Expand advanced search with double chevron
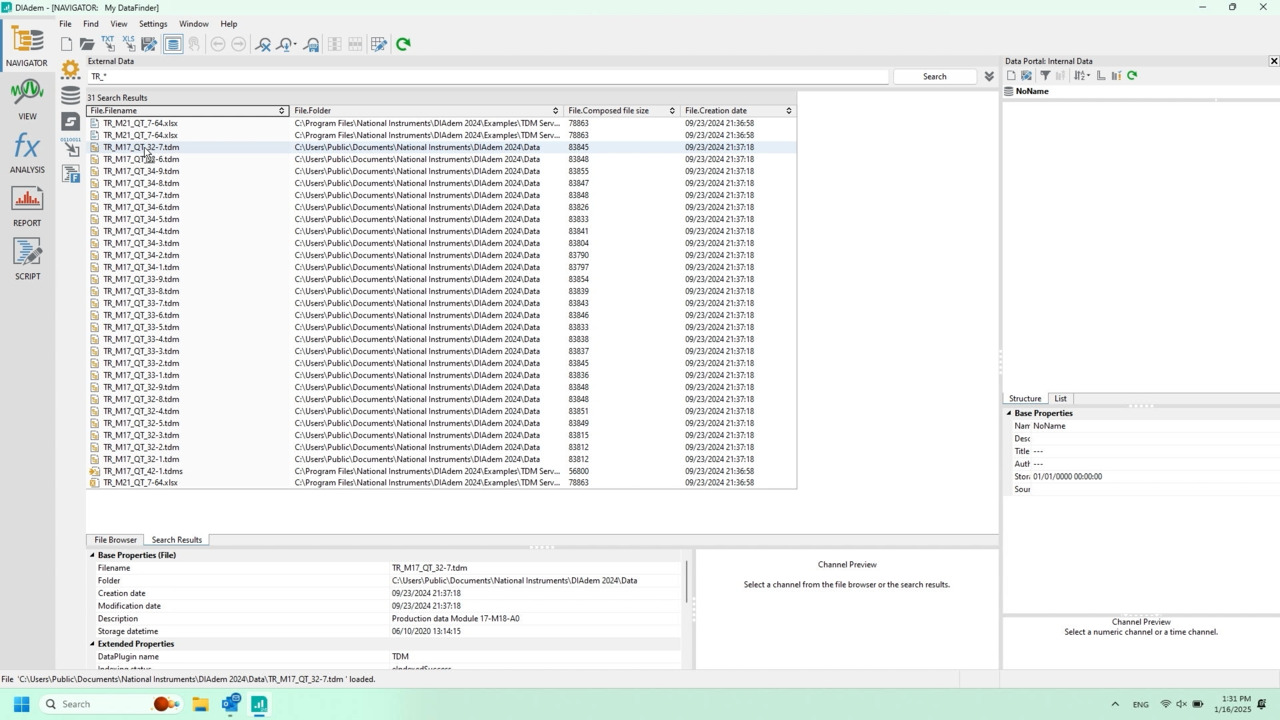The height and width of the screenshot is (720, 1280). click(989, 76)
